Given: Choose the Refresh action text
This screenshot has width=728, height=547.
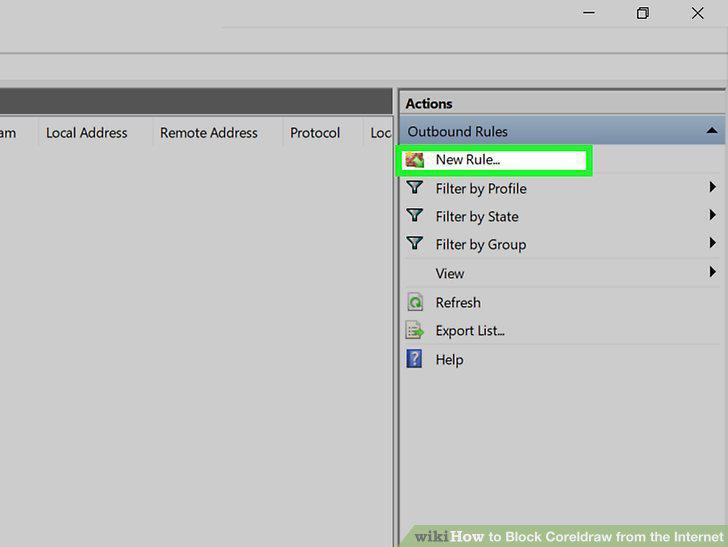Looking at the screenshot, I should coord(458,303).
